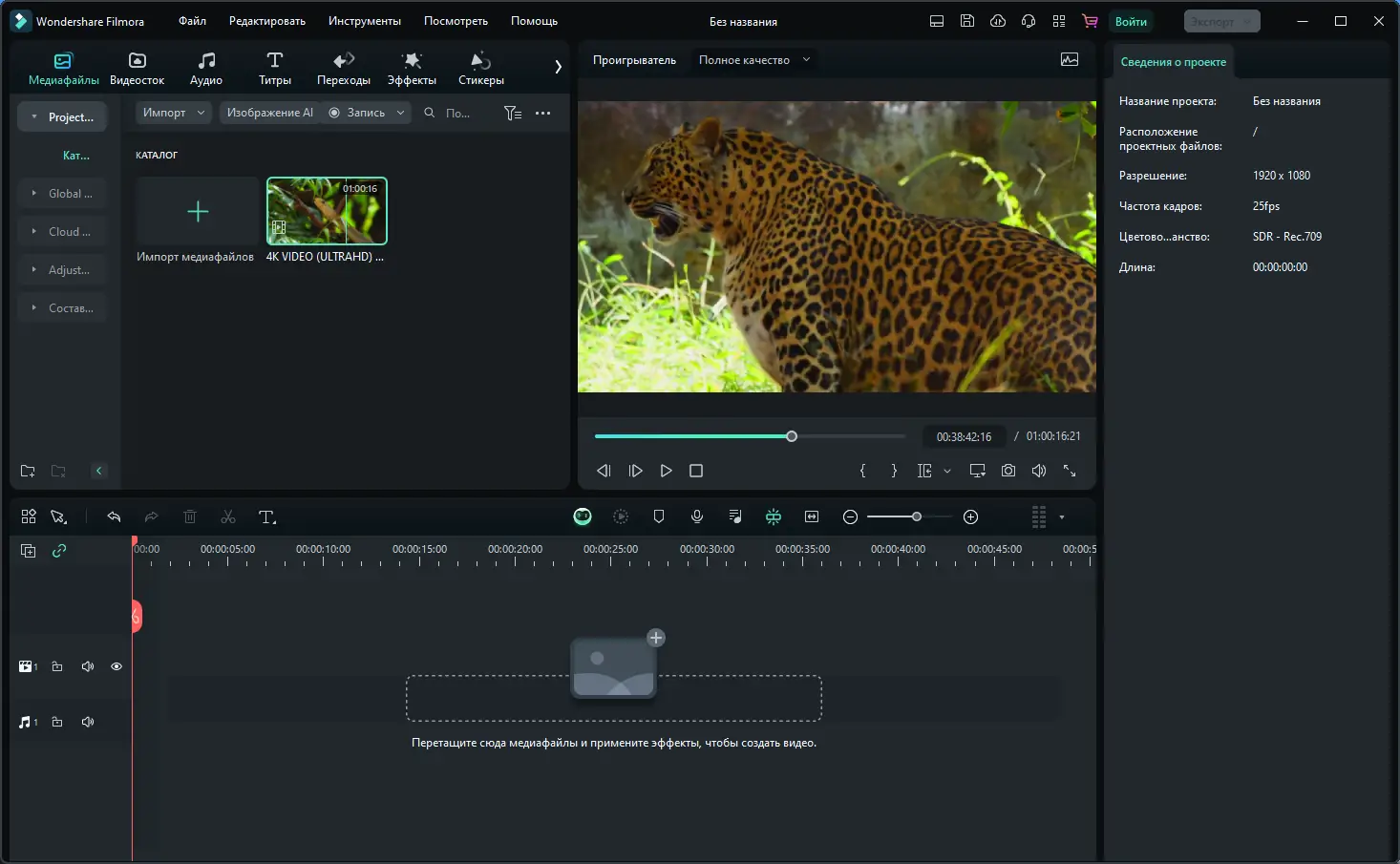Toggle the timeline link icon
1400x864 pixels.
pyautogui.click(x=59, y=551)
